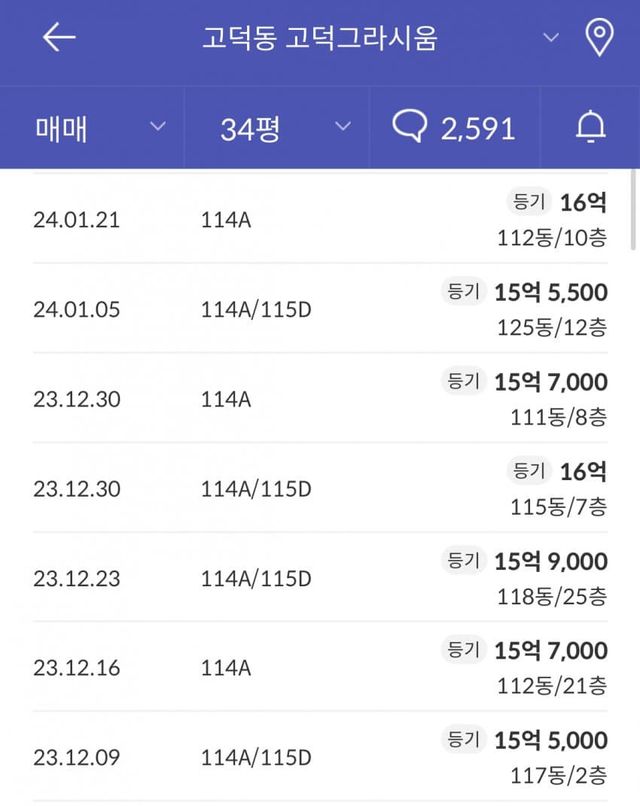Tap the 111동/8층 sale price 15억 7,000
640x806 pixels.
(550, 382)
